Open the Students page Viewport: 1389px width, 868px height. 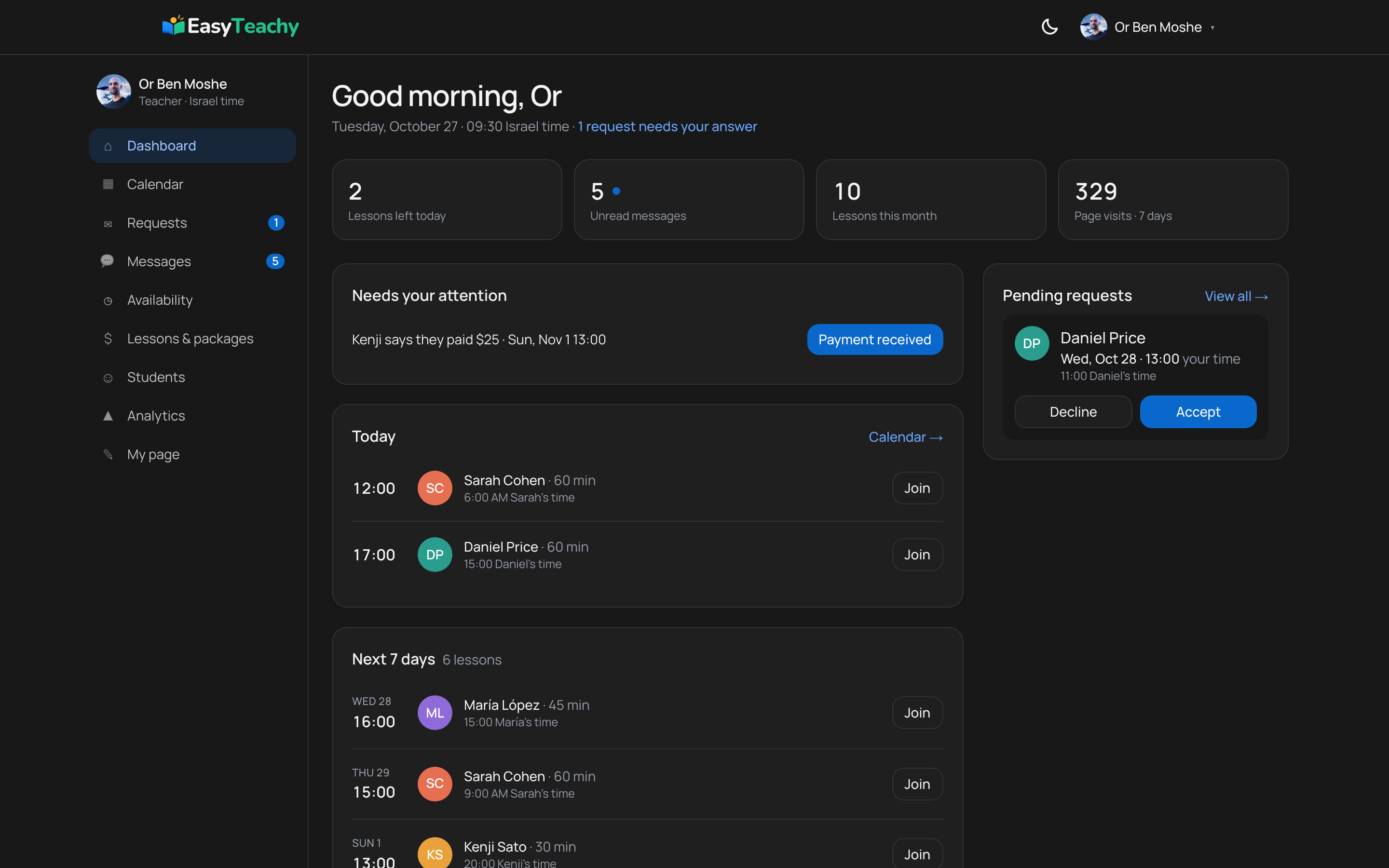(192, 377)
